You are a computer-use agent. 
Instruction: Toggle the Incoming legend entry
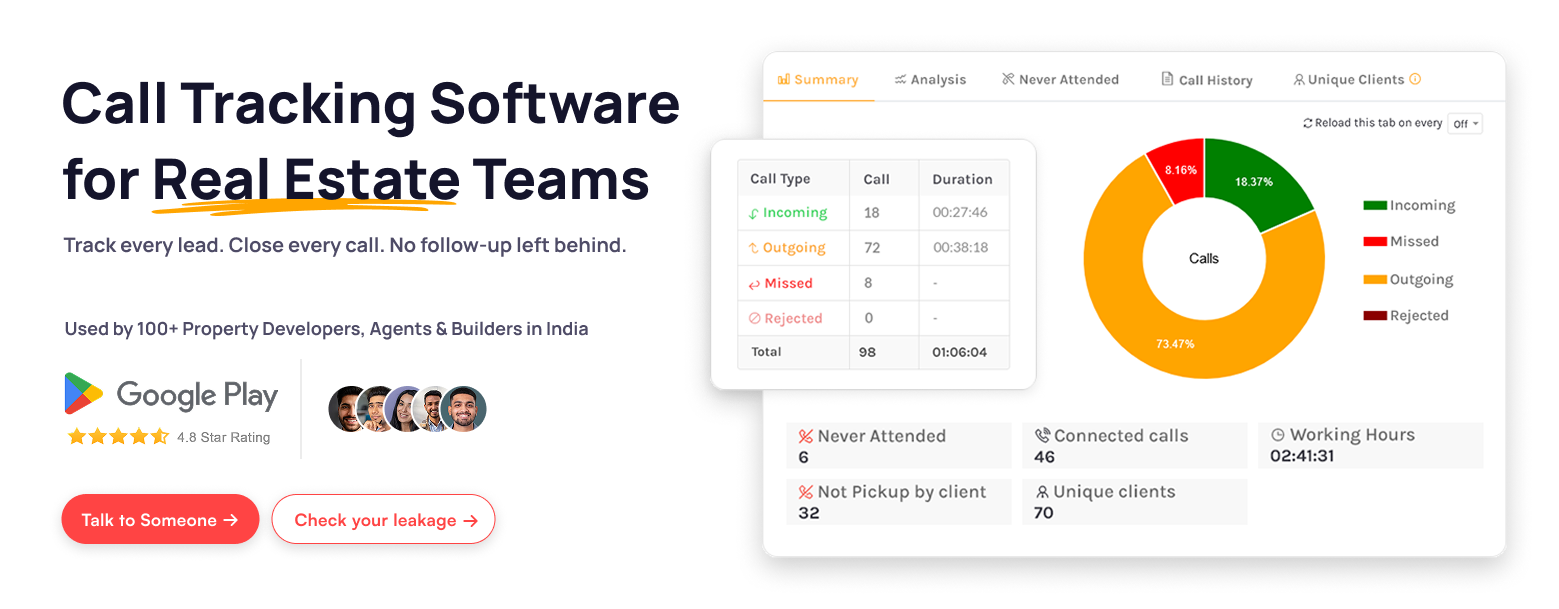(x=1409, y=205)
